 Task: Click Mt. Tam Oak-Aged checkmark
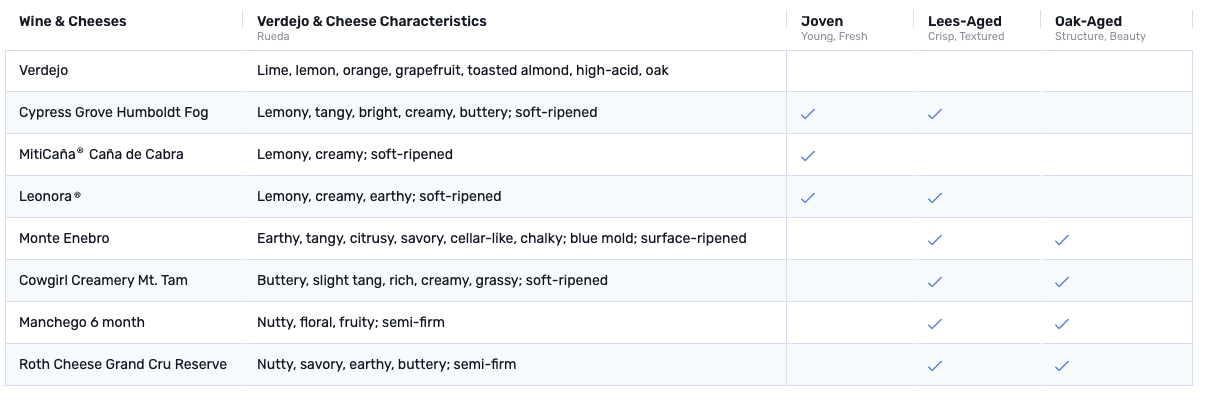pyautogui.click(x=1062, y=282)
